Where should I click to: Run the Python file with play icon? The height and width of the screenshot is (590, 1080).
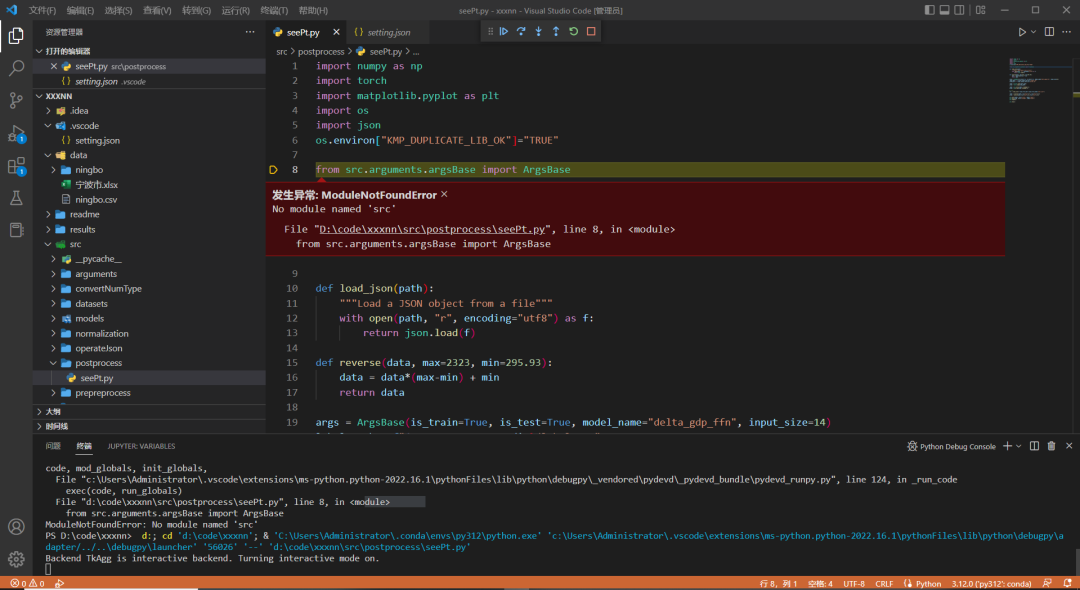pyautogui.click(x=1022, y=32)
